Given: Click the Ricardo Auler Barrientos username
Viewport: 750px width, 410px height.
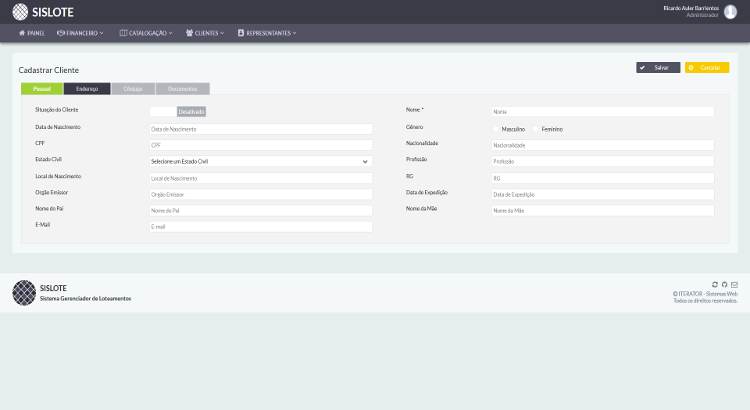Looking at the screenshot, I should (x=691, y=8).
